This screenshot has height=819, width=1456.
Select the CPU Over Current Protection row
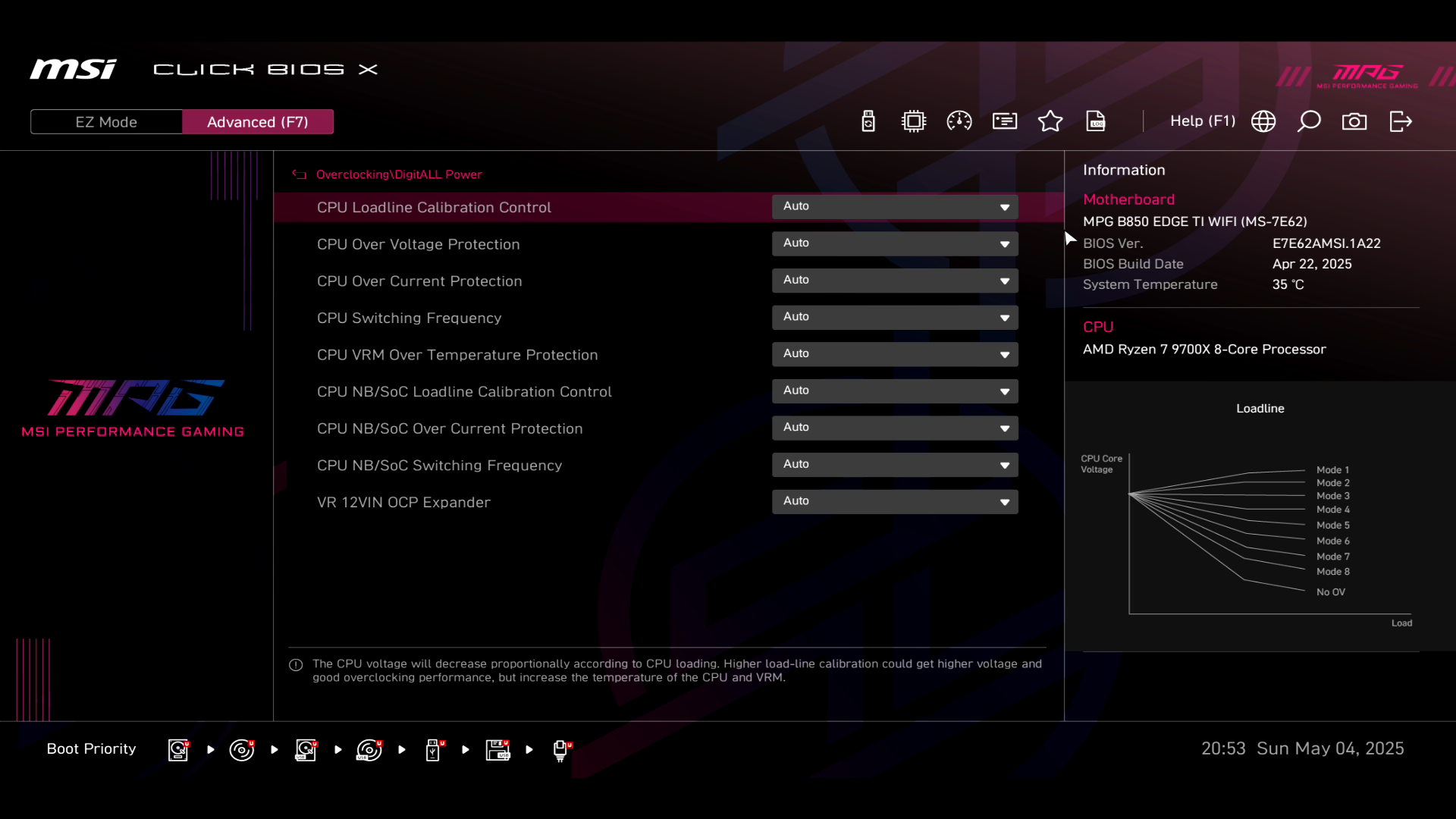tap(419, 281)
